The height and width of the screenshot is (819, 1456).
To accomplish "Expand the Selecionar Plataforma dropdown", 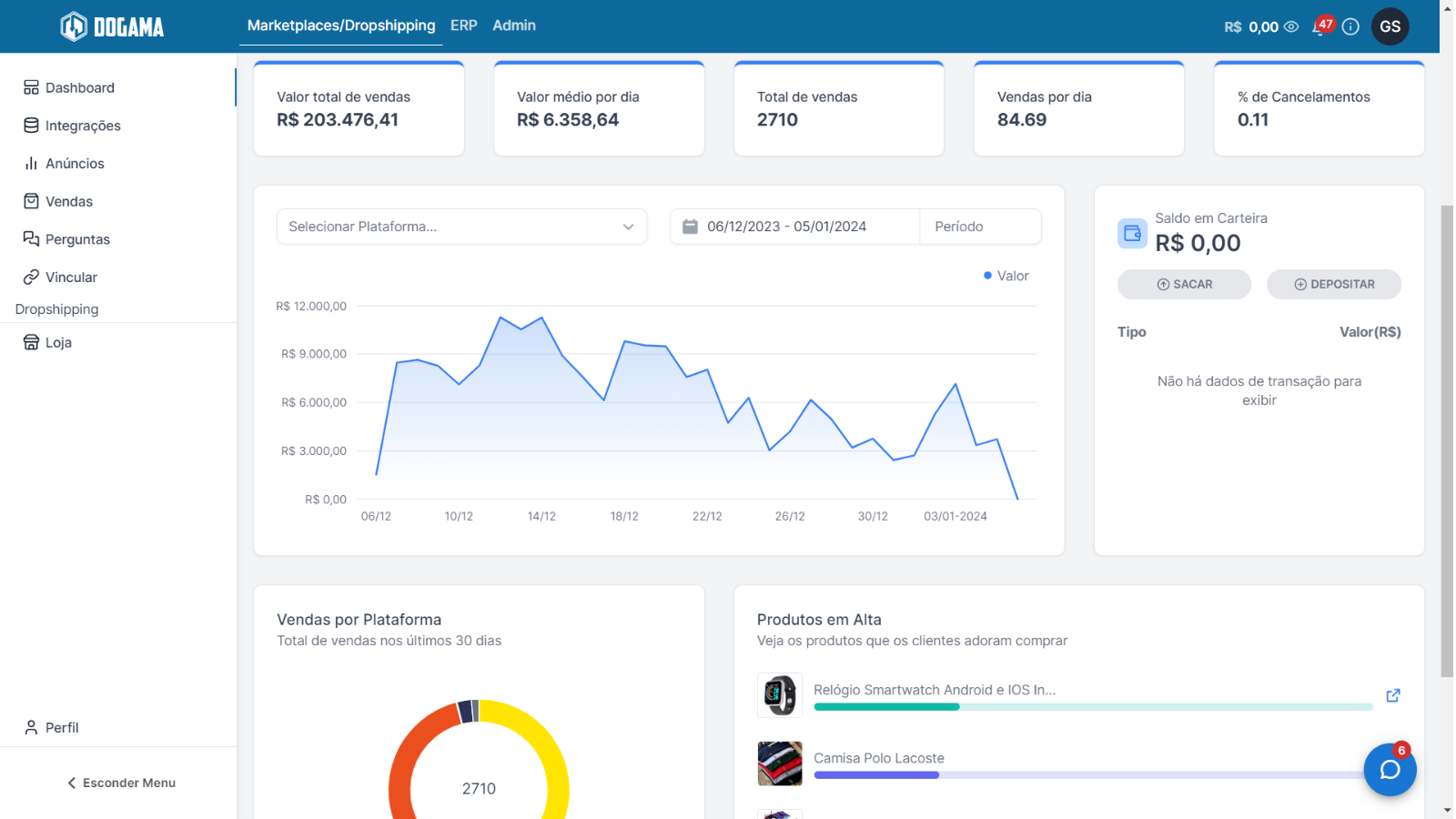I will [x=461, y=227].
